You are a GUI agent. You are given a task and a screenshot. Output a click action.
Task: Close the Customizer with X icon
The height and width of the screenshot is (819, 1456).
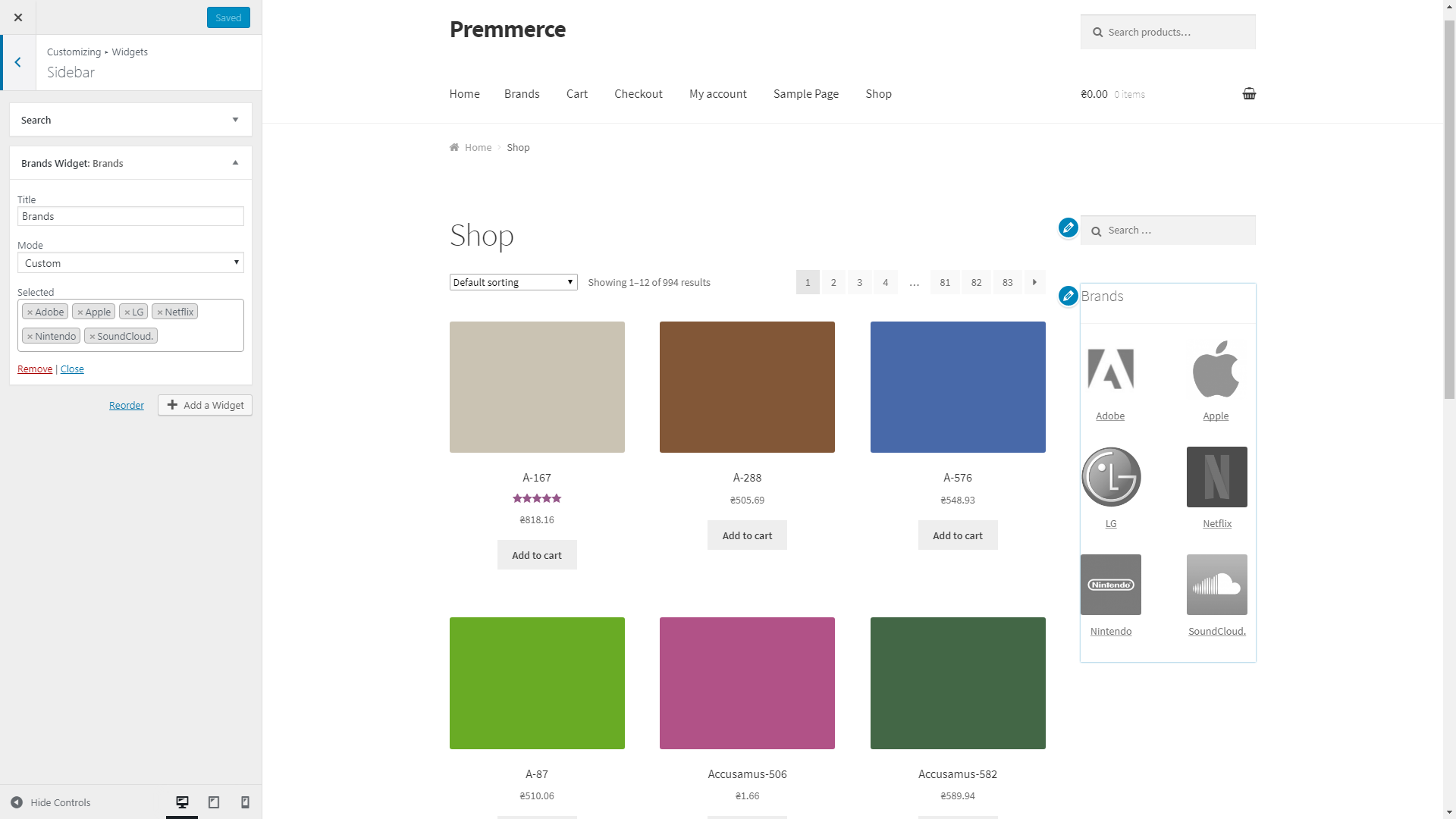pos(18,17)
